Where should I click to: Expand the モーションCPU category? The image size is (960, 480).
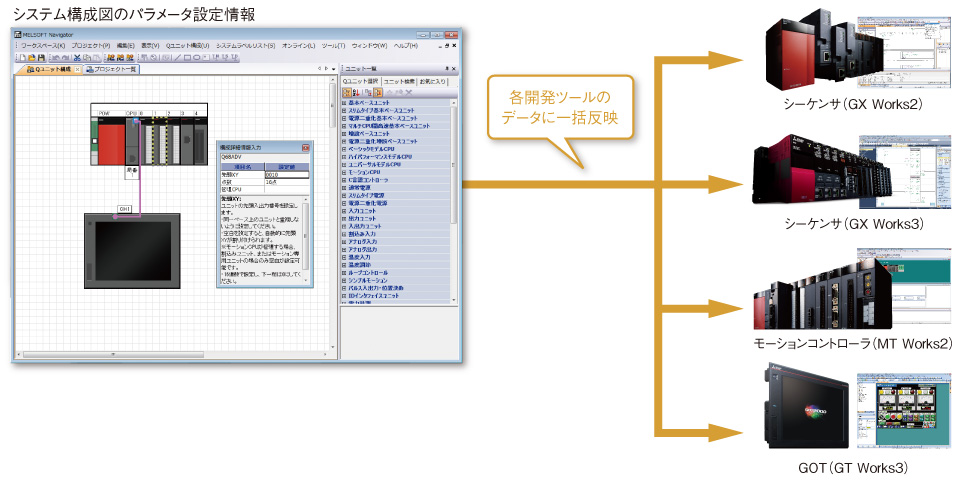click(345, 172)
